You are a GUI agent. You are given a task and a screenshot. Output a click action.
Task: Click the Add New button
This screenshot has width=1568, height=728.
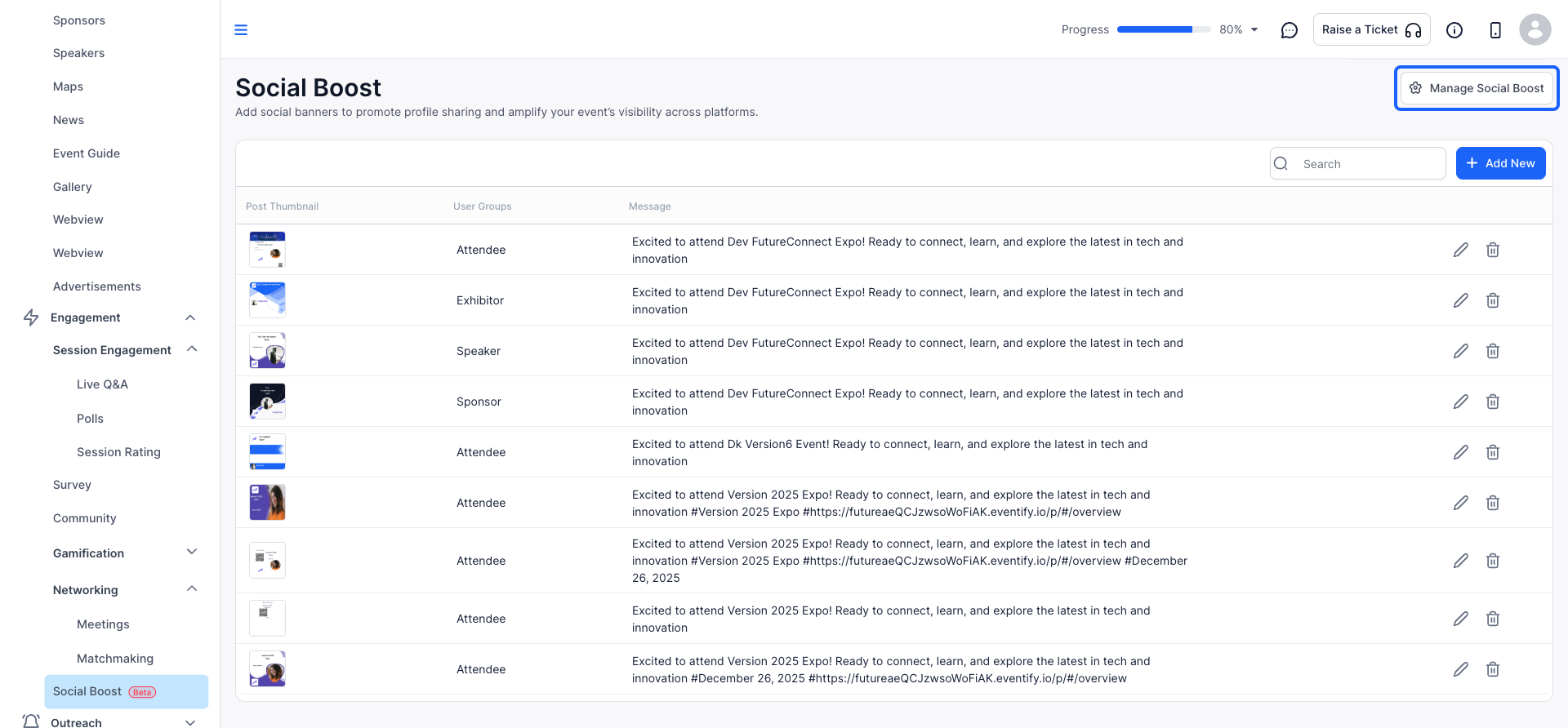click(1501, 163)
